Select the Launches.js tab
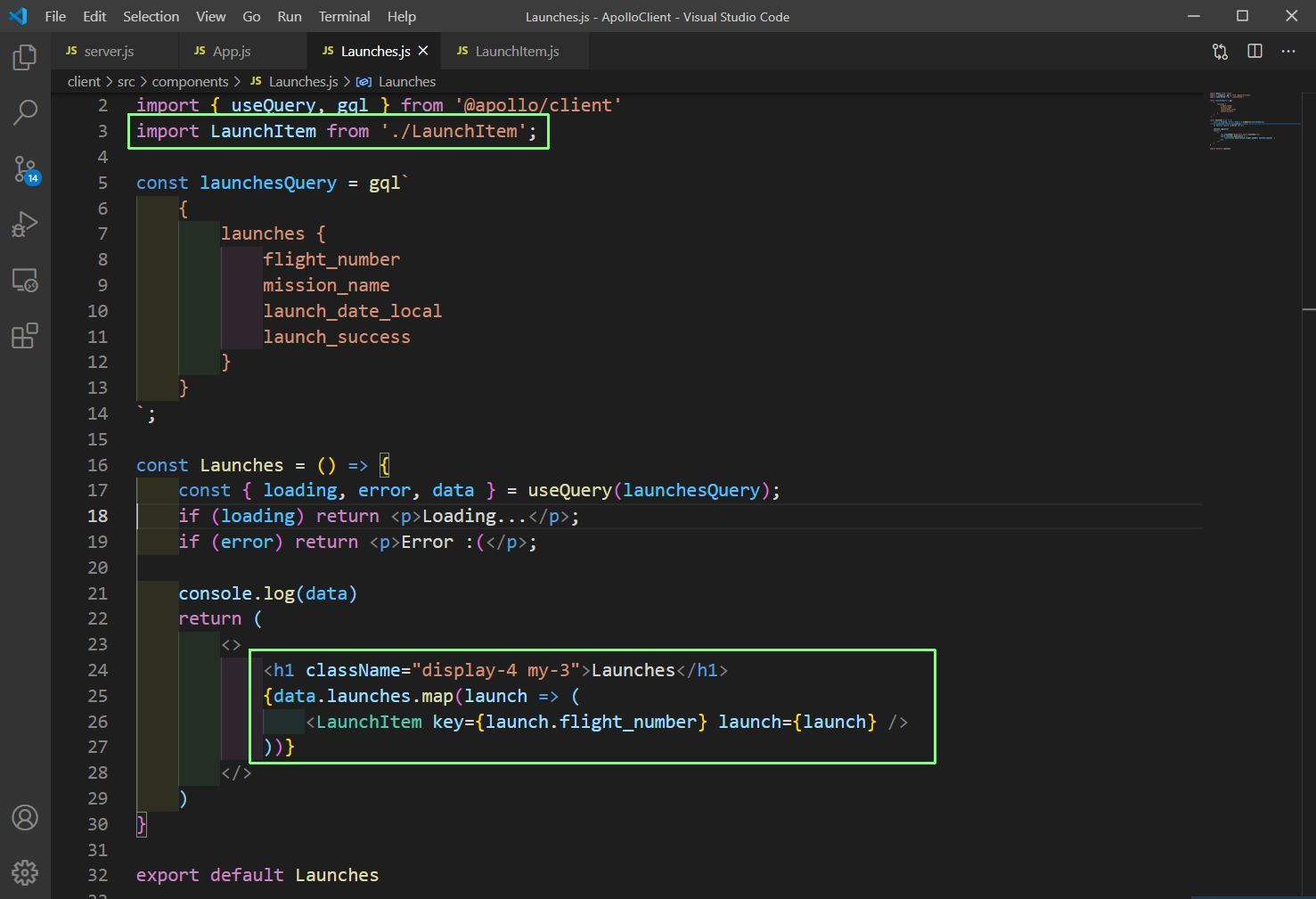Image resolution: width=1316 pixels, height=899 pixels. [x=375, y=51]
